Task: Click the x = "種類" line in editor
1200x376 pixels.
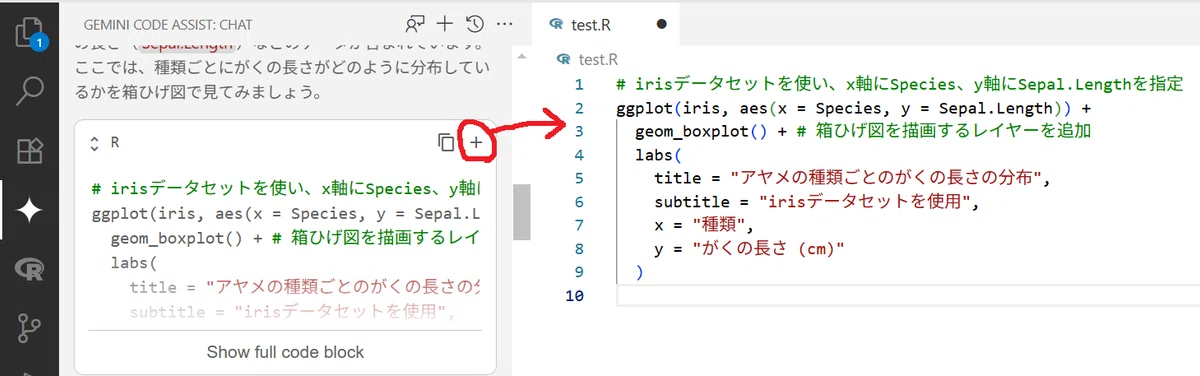Action: (704, 225)
